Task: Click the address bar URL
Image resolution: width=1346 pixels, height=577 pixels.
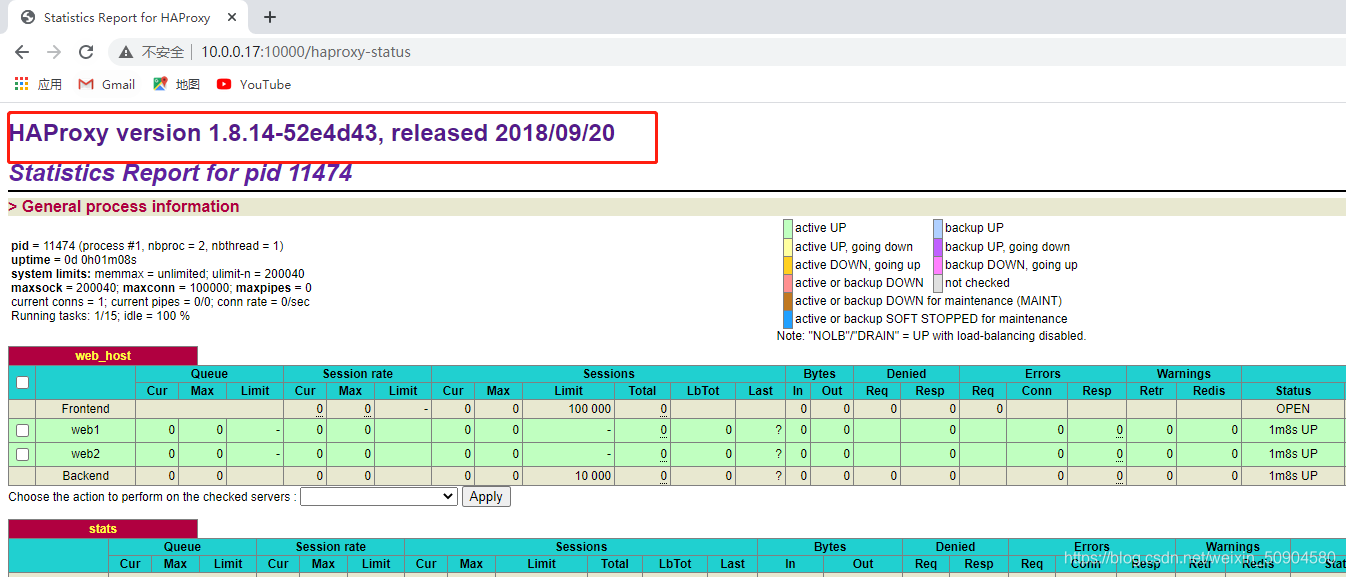Action: click(x=306, y=52)
